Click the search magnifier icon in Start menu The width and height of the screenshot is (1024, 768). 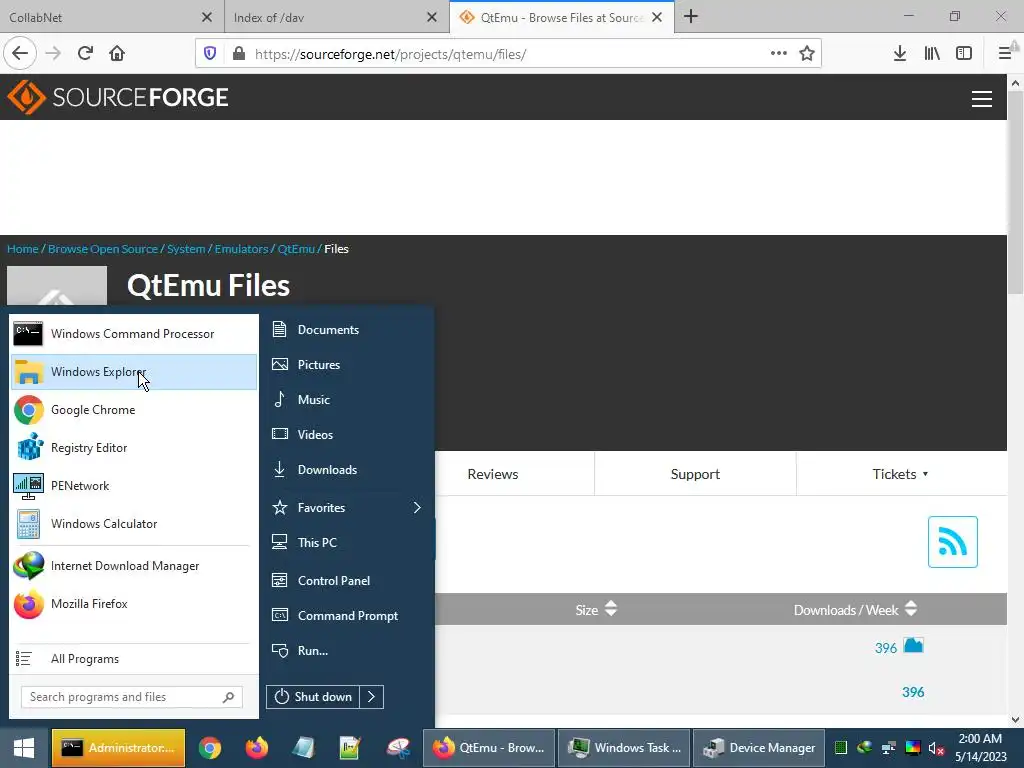(229, 697)
